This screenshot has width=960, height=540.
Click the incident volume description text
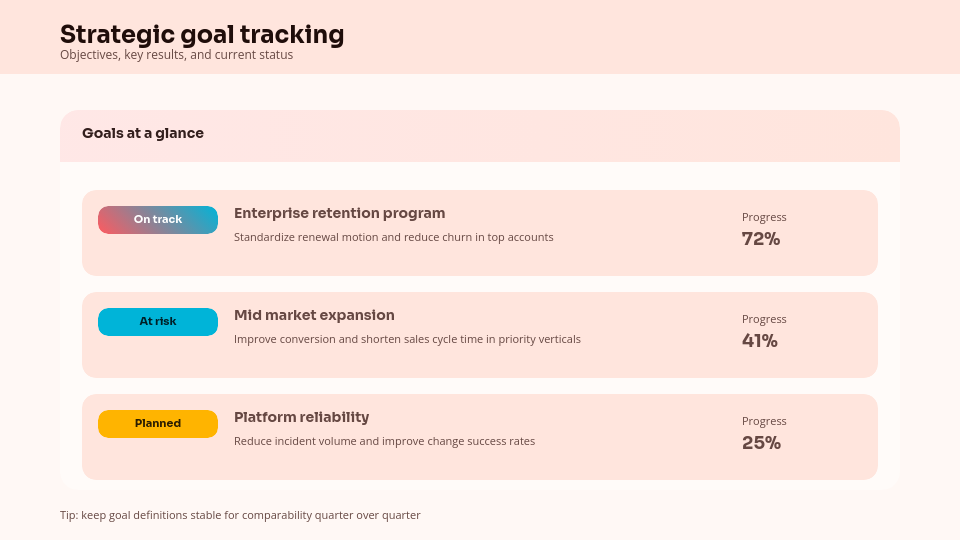[x=384, y=441]
